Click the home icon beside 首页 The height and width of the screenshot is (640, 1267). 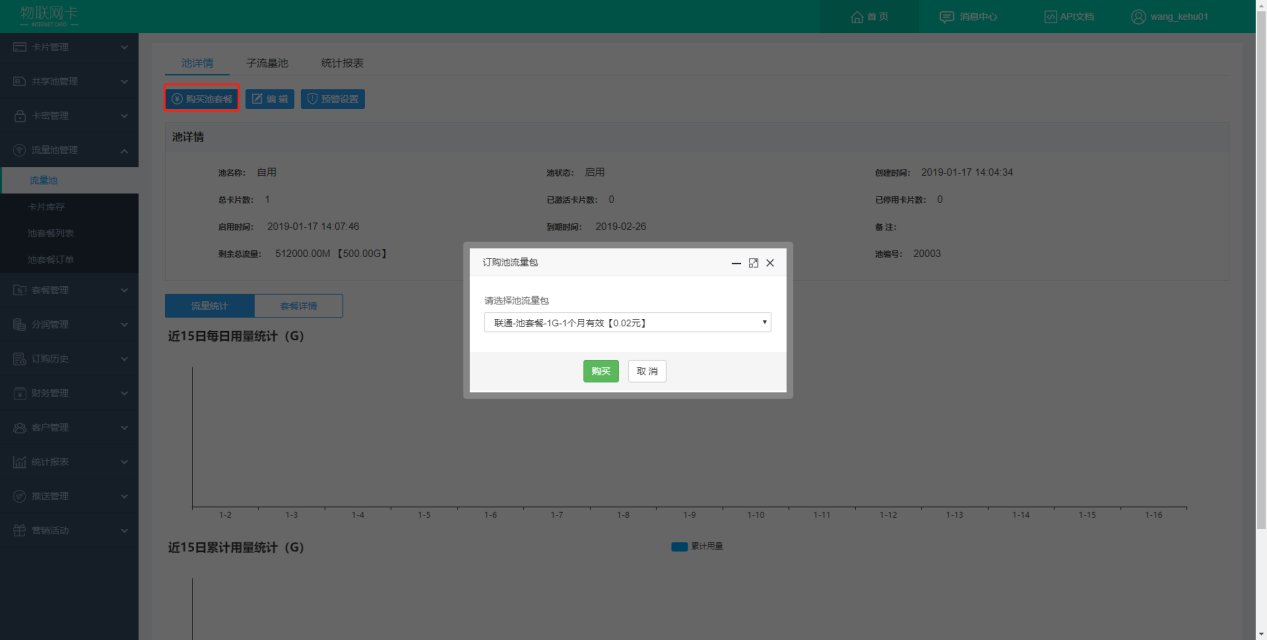(x=856, y=17)
